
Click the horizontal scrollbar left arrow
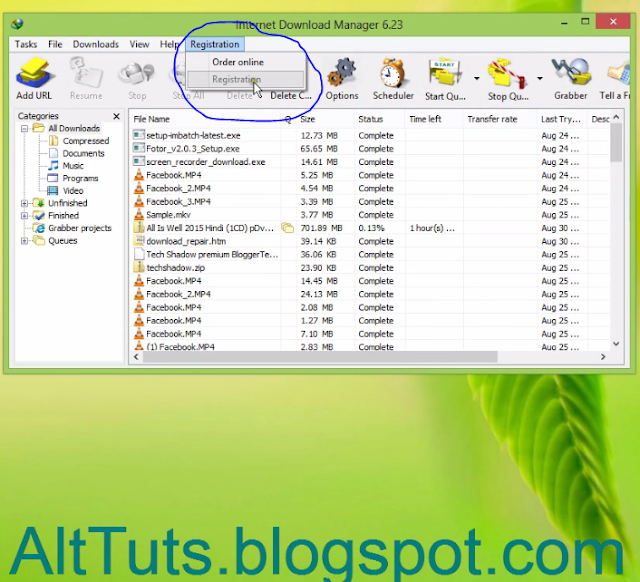pyautogui.click(x=136, y=357)
